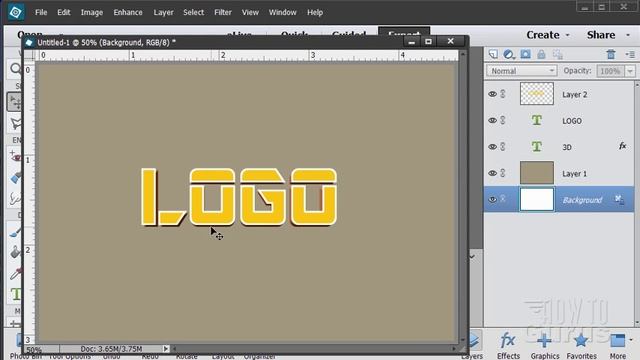640x360 pixels.
Task: Add a layer mask icon
Action: click(525, 54)
